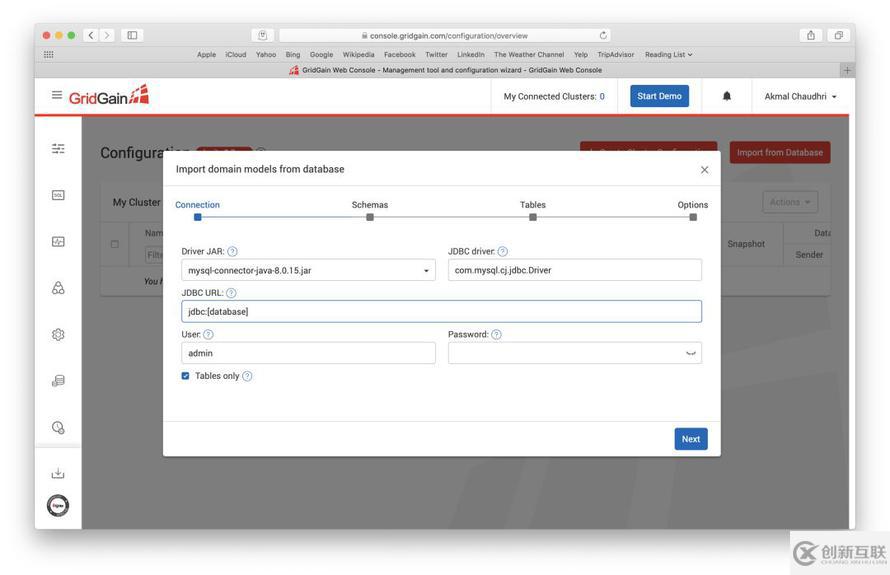890x575 pixels.
Task: Close the Import domain models dialog
Action: point(704,170)
